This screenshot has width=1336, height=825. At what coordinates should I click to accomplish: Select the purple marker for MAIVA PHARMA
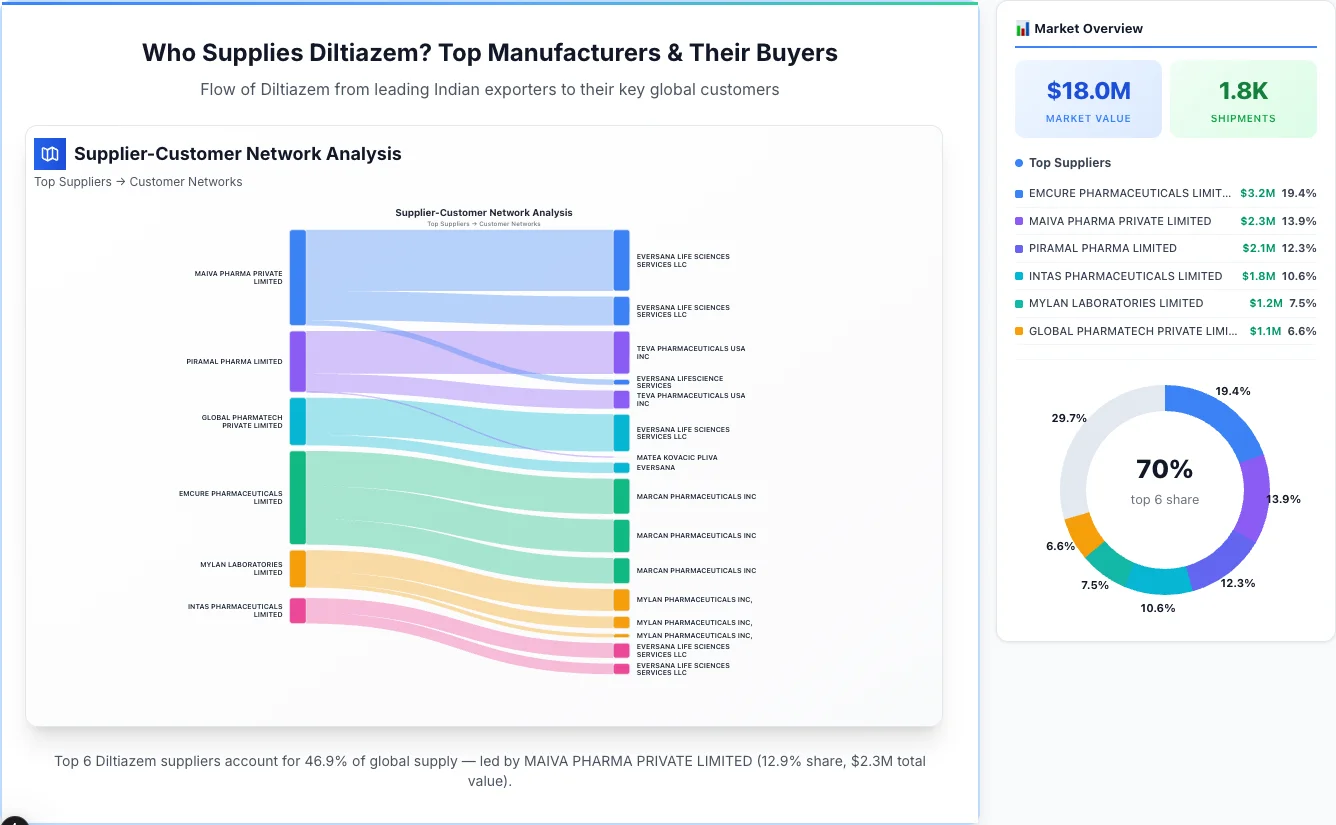click(1020, 221)
